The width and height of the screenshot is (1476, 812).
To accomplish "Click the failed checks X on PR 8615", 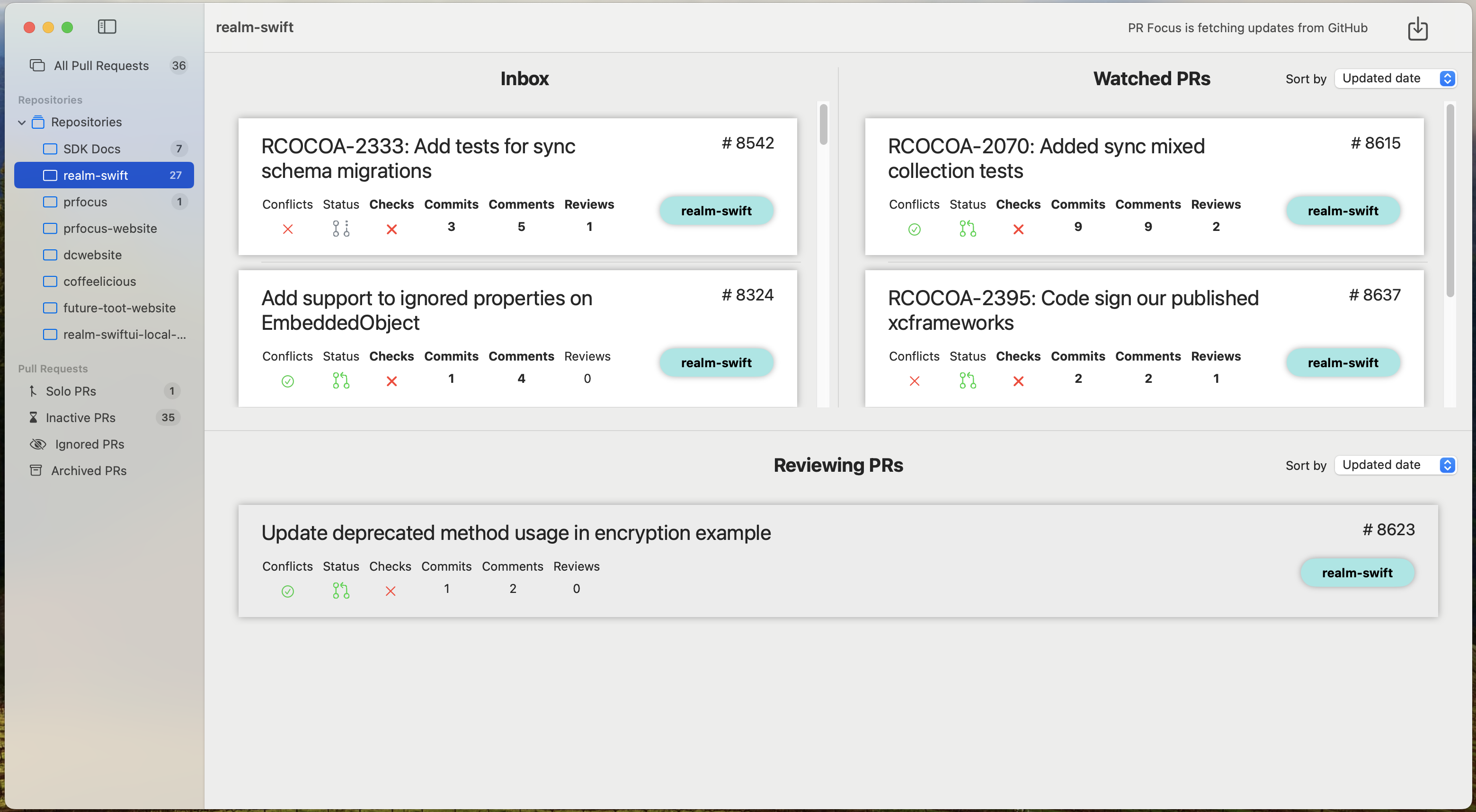I will tap(1018, 229).
